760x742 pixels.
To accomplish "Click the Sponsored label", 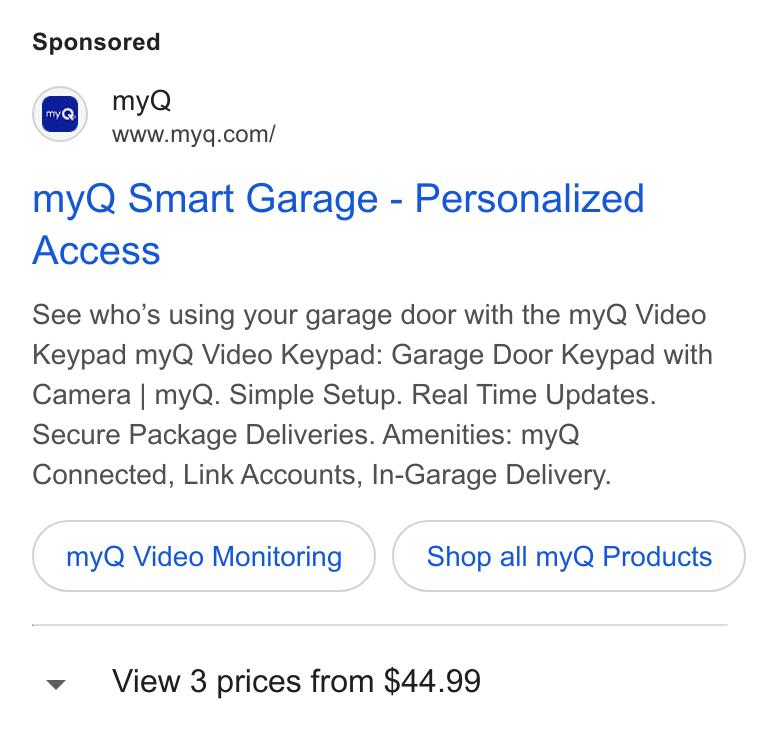I will (96, 42).
